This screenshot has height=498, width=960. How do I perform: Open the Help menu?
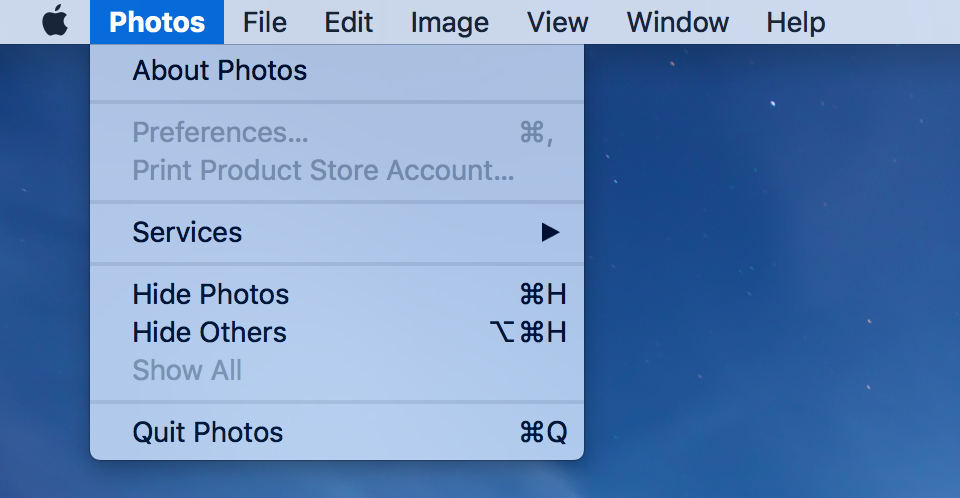point(795,22)
